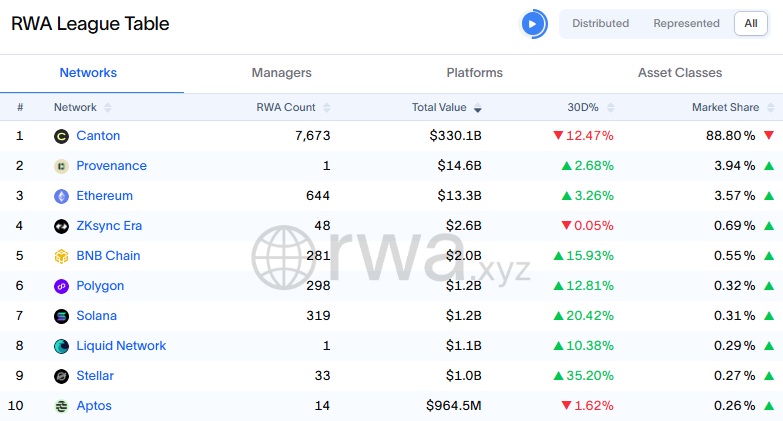This screenshot has width=783, height=421.
Task: Open the Ethereum network link
Action: coord(104,196)
